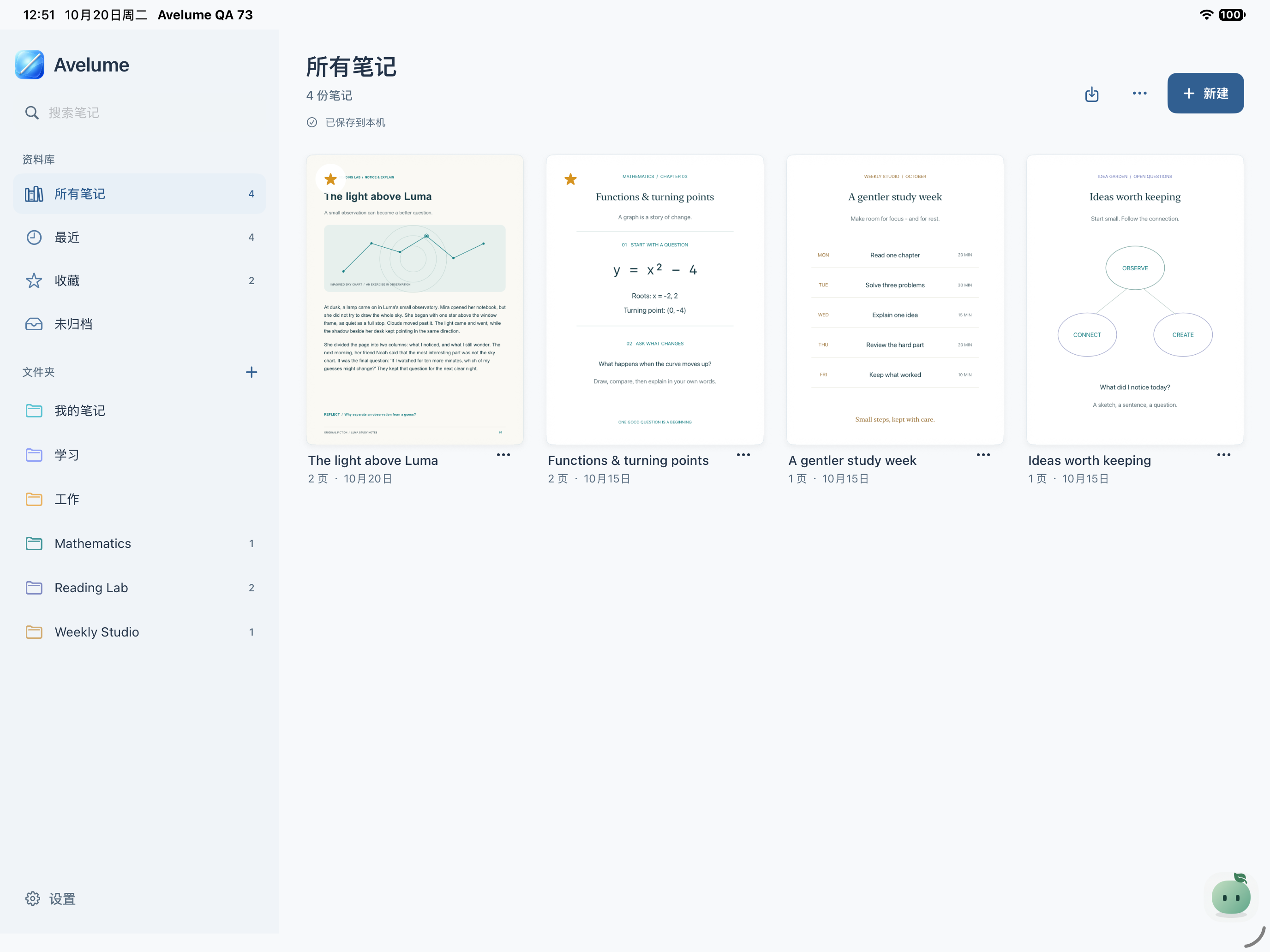Viewport: 1270px width, 952px height.
Task: Click the import document icon
Action: click(1091, 94)
